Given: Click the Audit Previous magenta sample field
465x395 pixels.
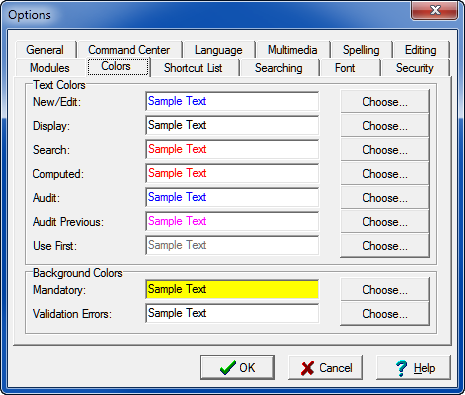Looking at the screenshot, I should pyautogui.click(x=232, y=221).
